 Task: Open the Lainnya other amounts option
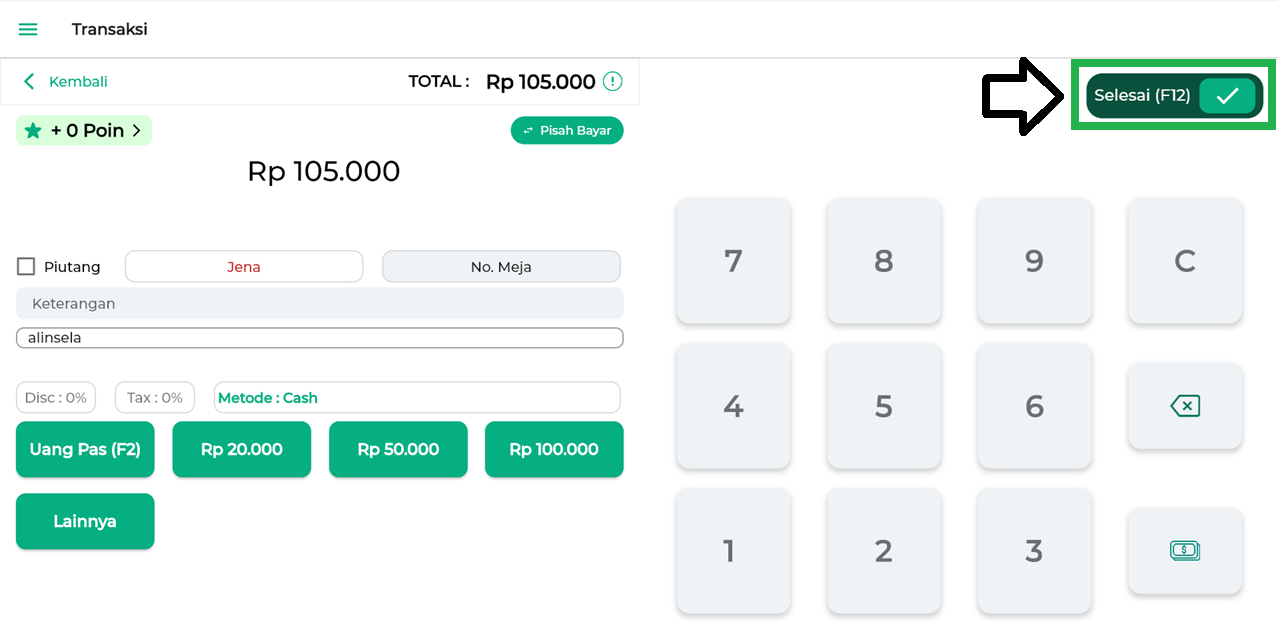click(85, 521)
